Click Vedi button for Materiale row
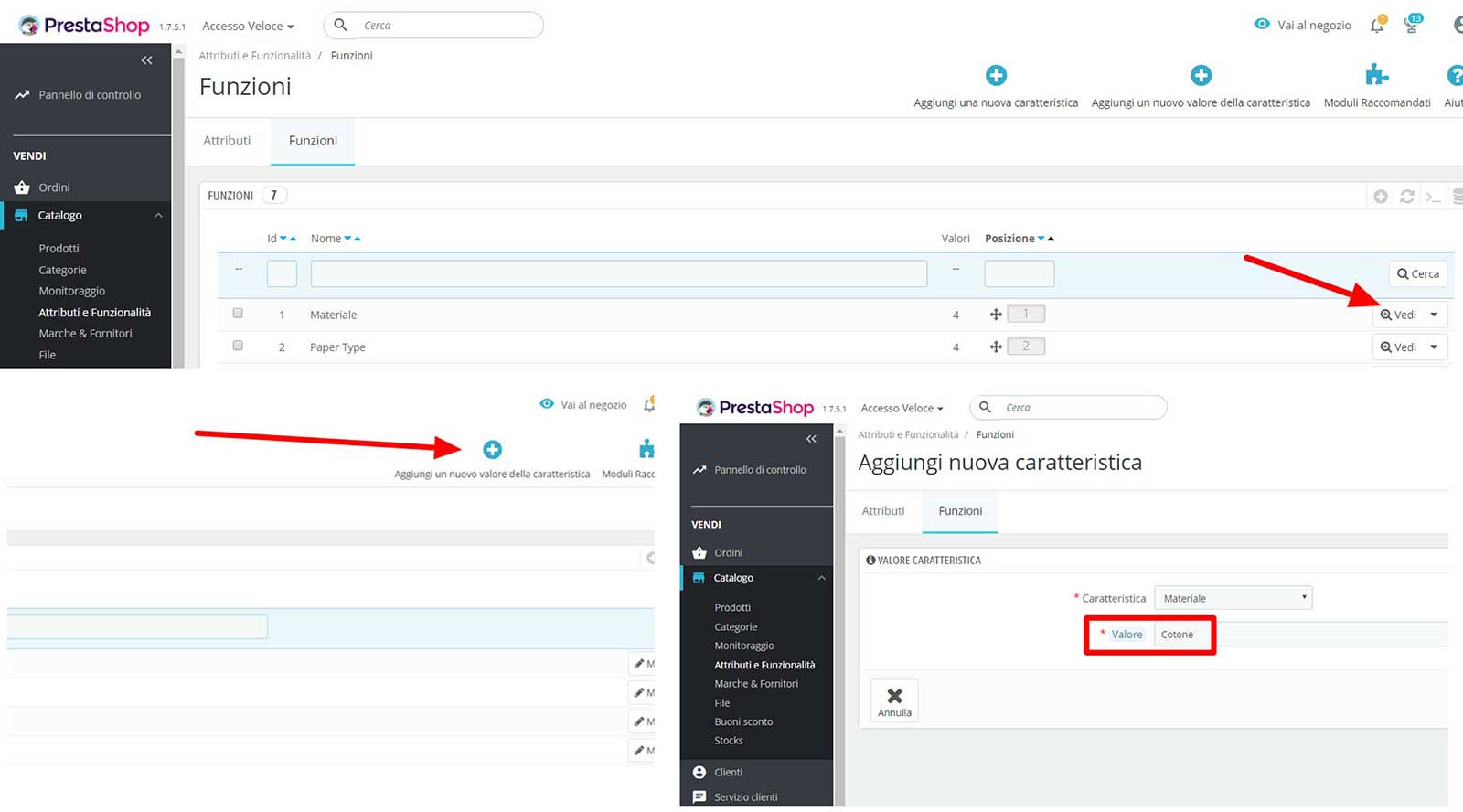Screen dimensions: 1463x812 [x=1398, y=315]
